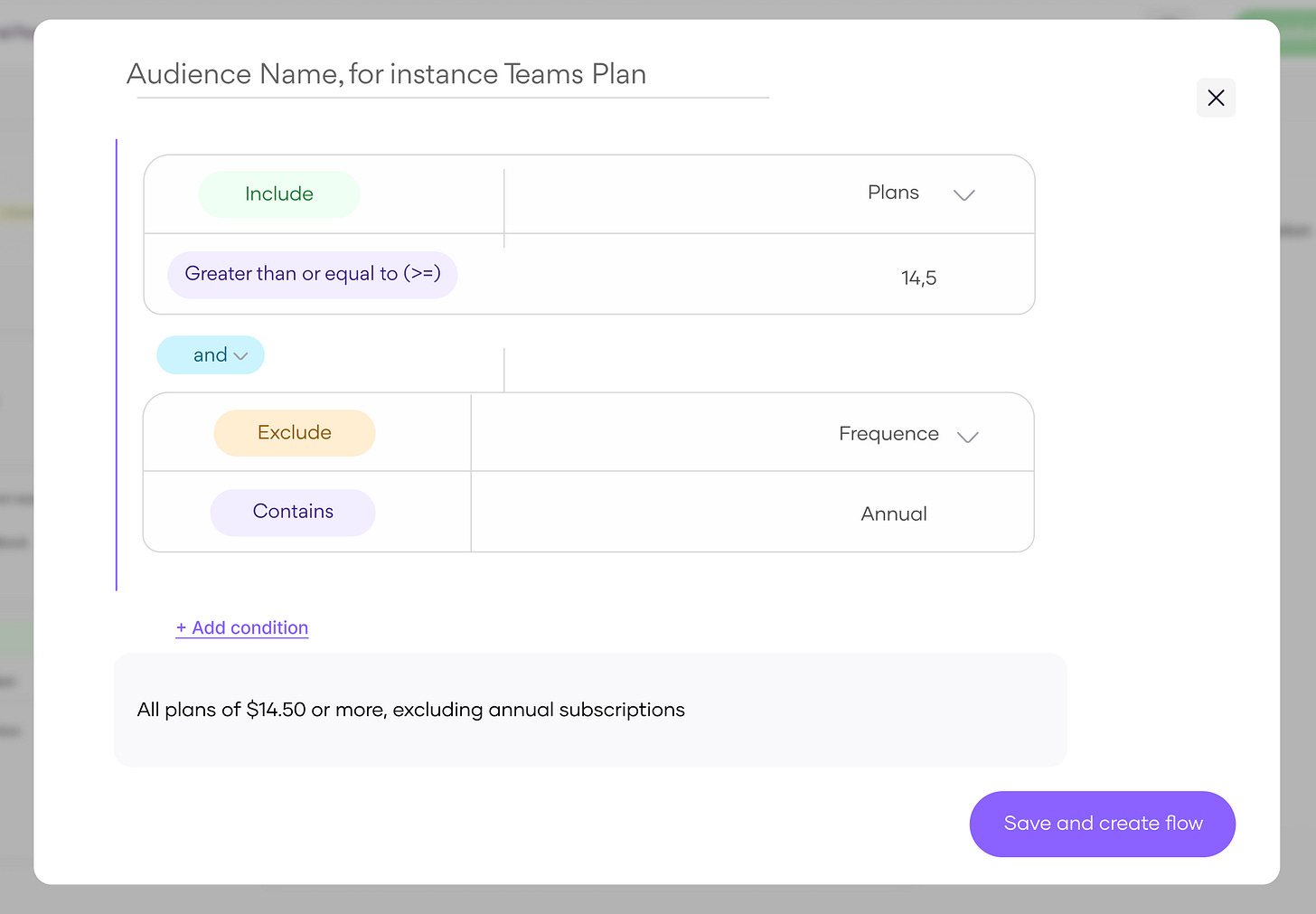The image size is (1316, 914).
Task: Toggle the green Include pill
Action: click(x=279, y=194)
